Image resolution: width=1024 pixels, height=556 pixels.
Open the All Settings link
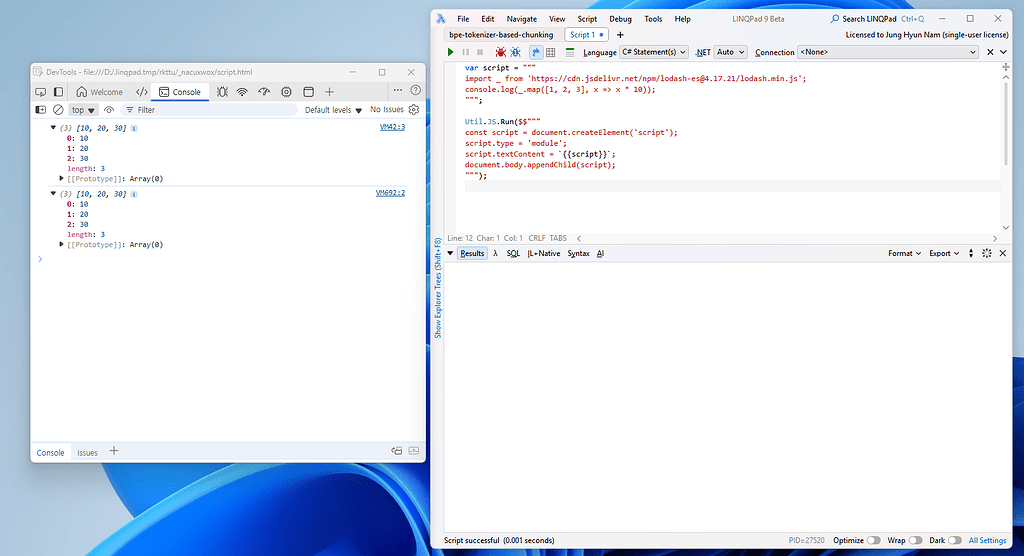(987, 540)
